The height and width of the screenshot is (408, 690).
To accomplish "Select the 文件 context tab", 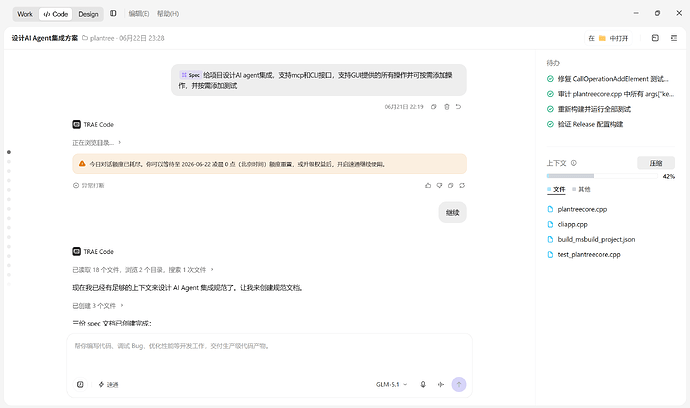I will coord(556,189).
